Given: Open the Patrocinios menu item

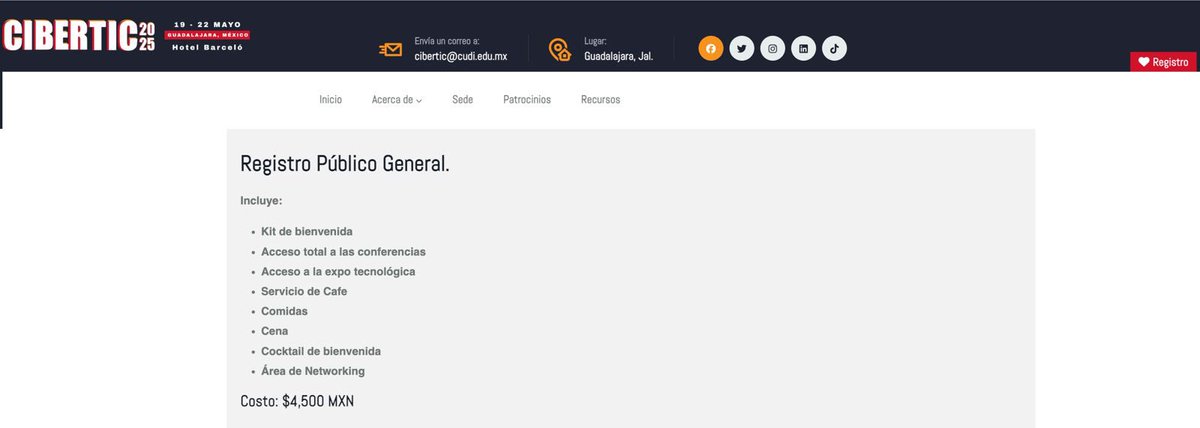Looking at the screenshot, I should click(x=527, y=100).
